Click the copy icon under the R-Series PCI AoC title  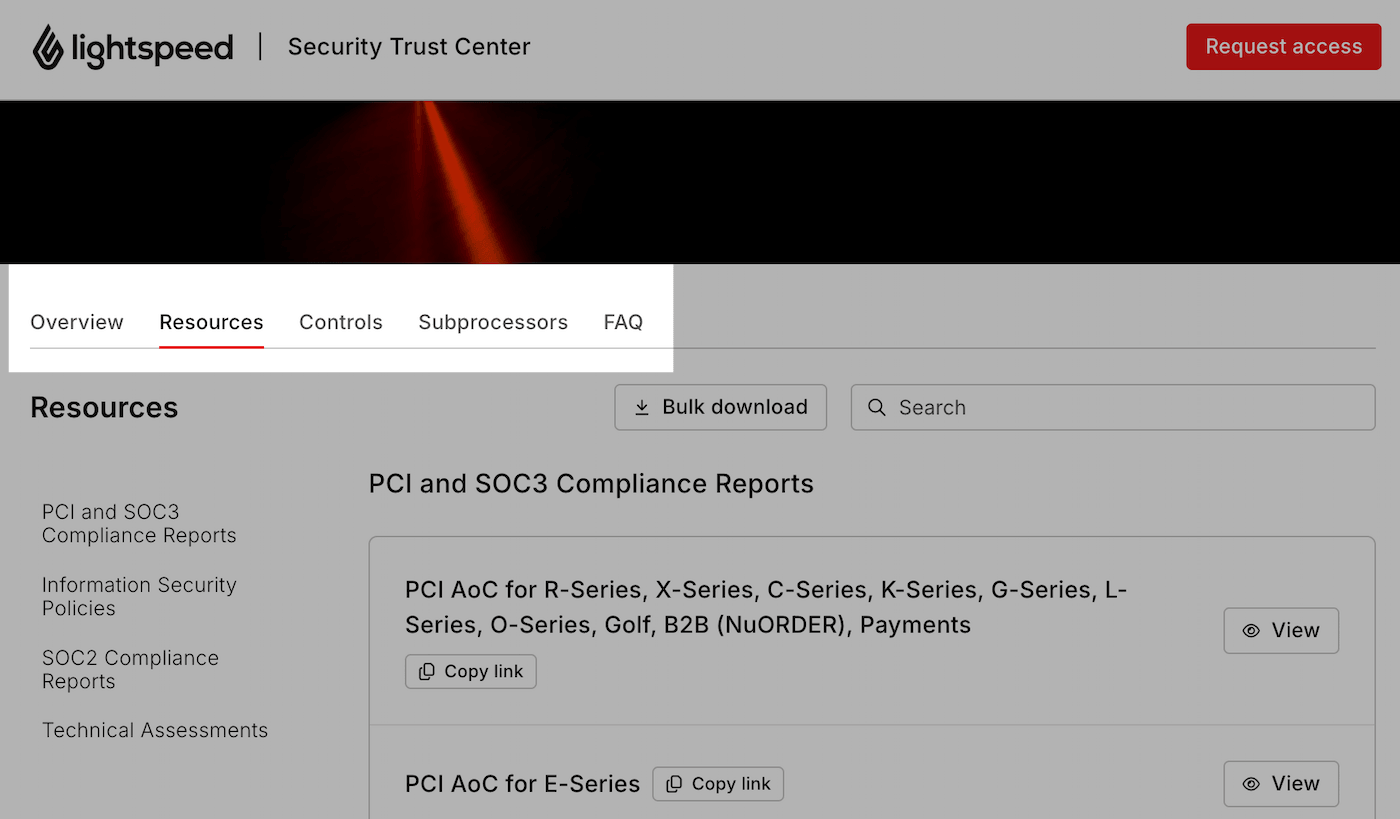point(426,672)
